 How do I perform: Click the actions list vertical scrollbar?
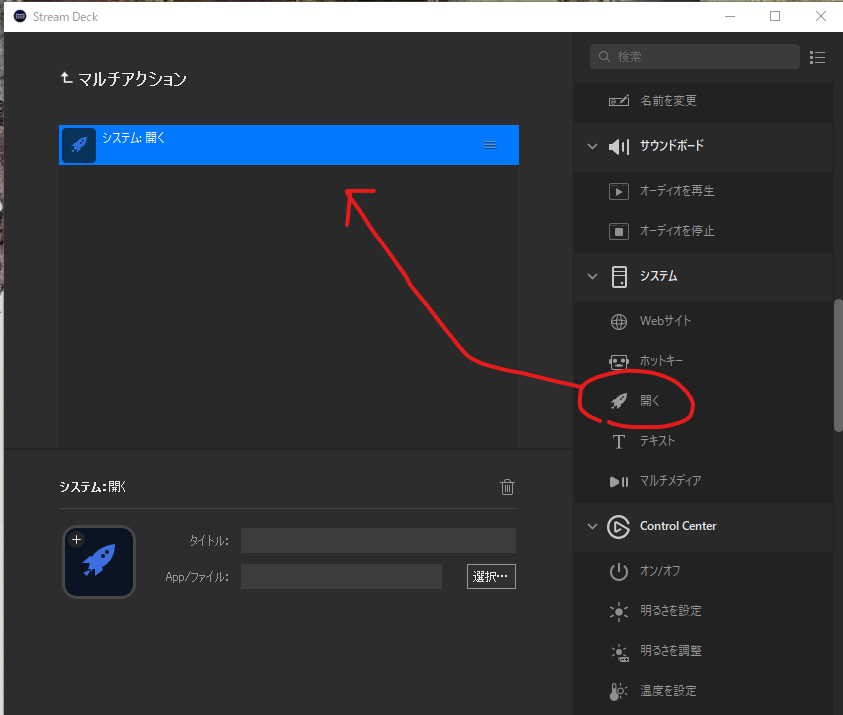pyautogui.click(x=838, y=366)
